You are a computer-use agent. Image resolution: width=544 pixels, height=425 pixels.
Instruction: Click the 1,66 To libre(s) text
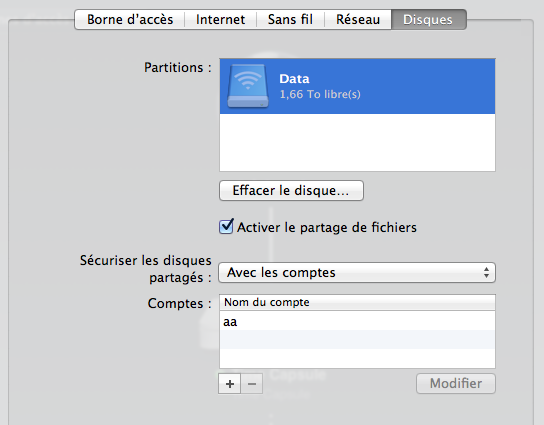click(x=320, y=94)
